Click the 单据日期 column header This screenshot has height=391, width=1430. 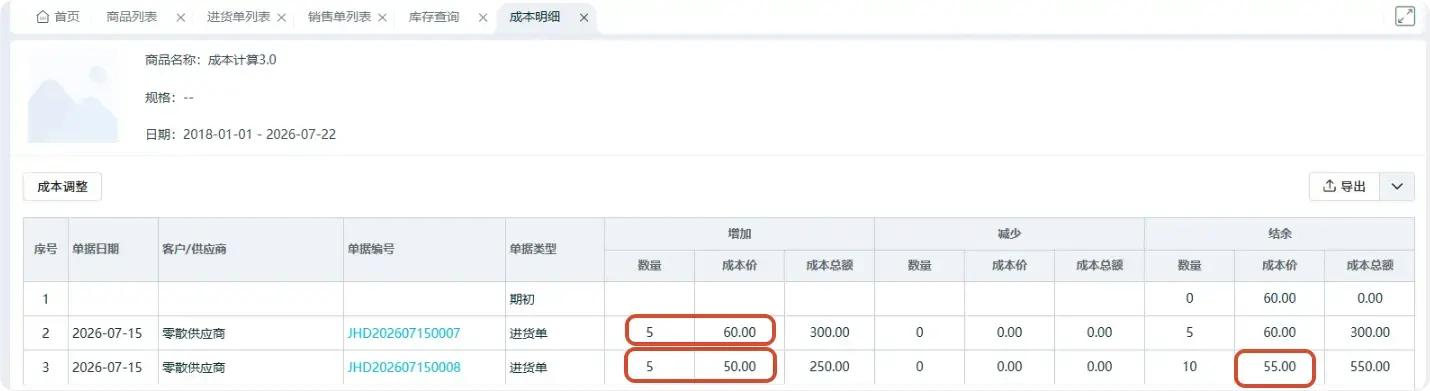coord(95,249)
